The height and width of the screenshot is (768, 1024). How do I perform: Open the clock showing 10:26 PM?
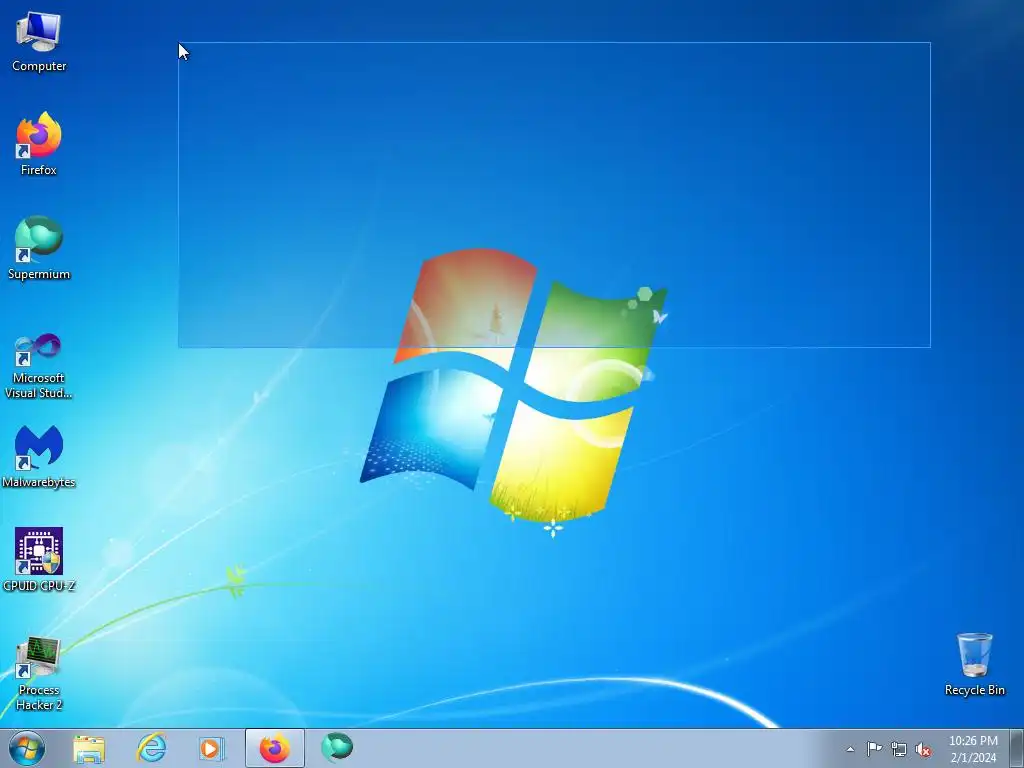click(973, 748)
